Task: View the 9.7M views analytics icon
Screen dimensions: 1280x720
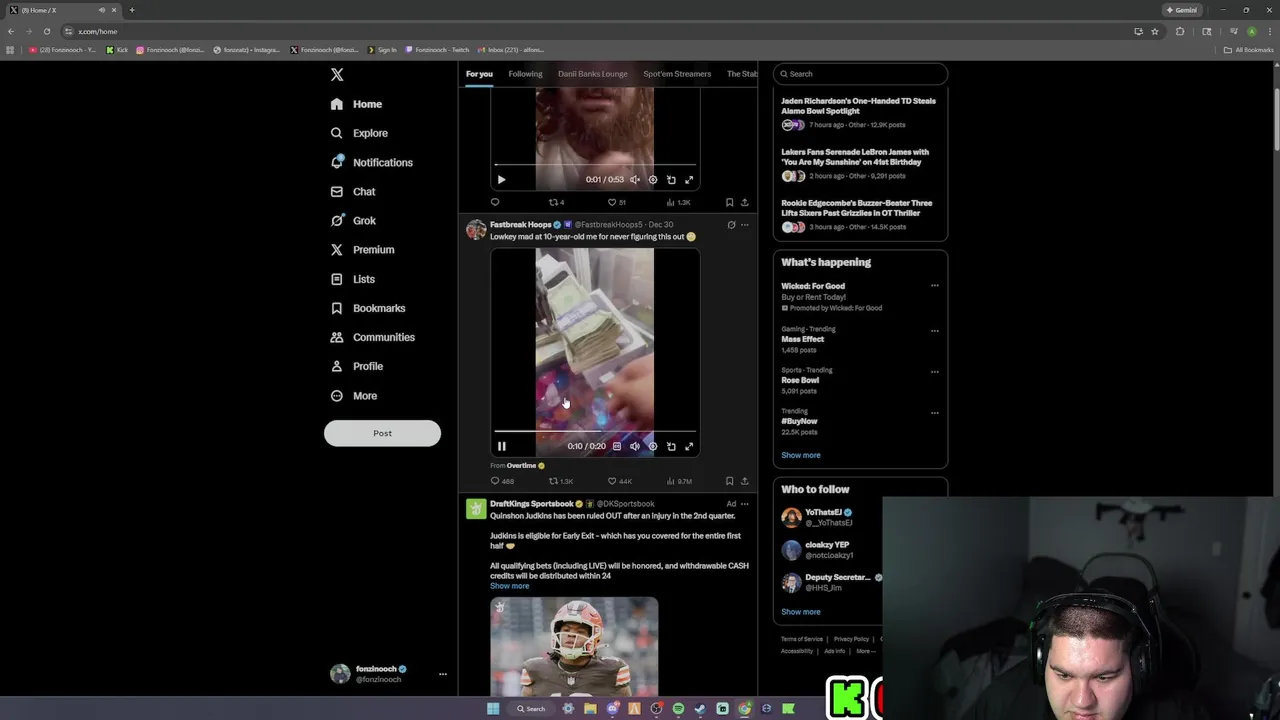Action: [x=671, y=481]
